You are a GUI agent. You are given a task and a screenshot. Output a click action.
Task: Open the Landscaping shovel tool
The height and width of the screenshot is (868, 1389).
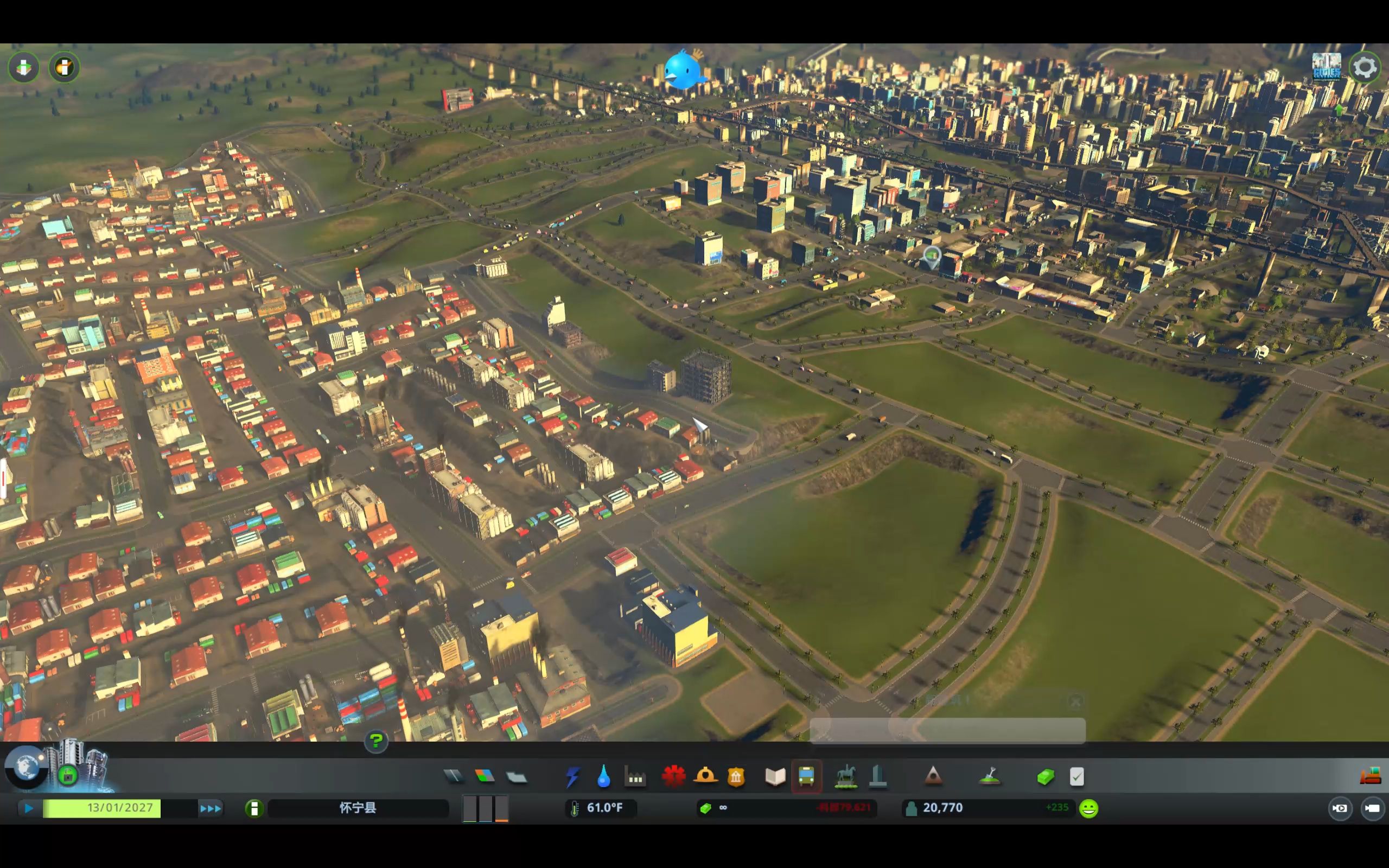coord(990,777)
